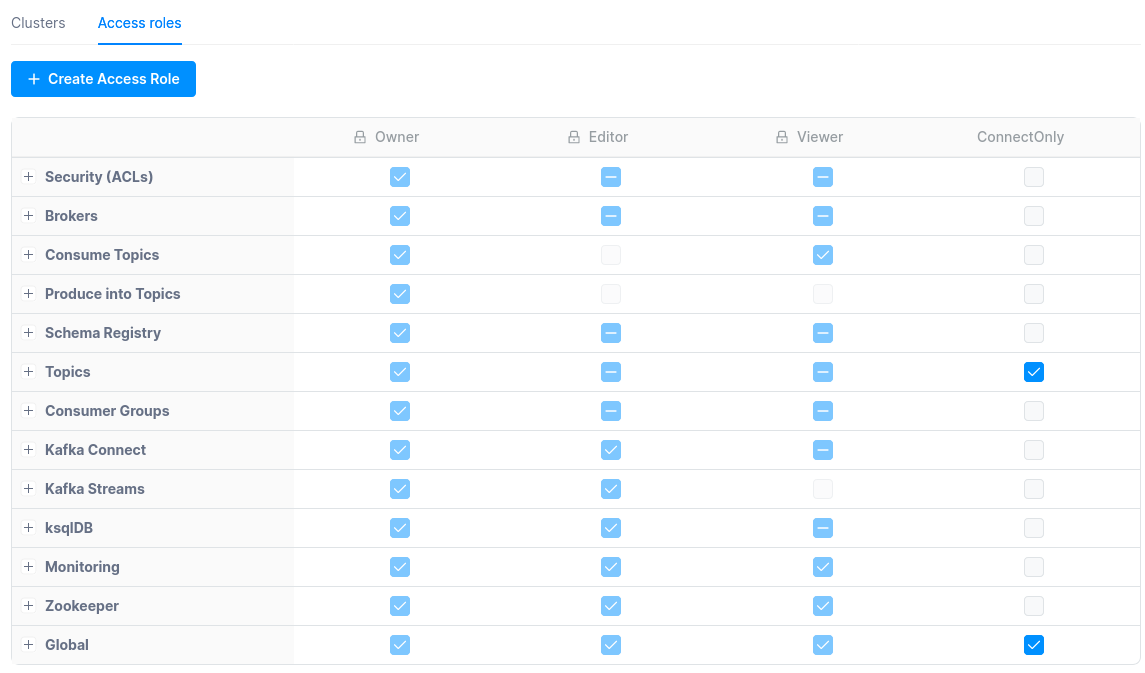This screenshot has height=673, width=1145.
Task: Select the Produce into Topics label
Action: coord(112,293)
